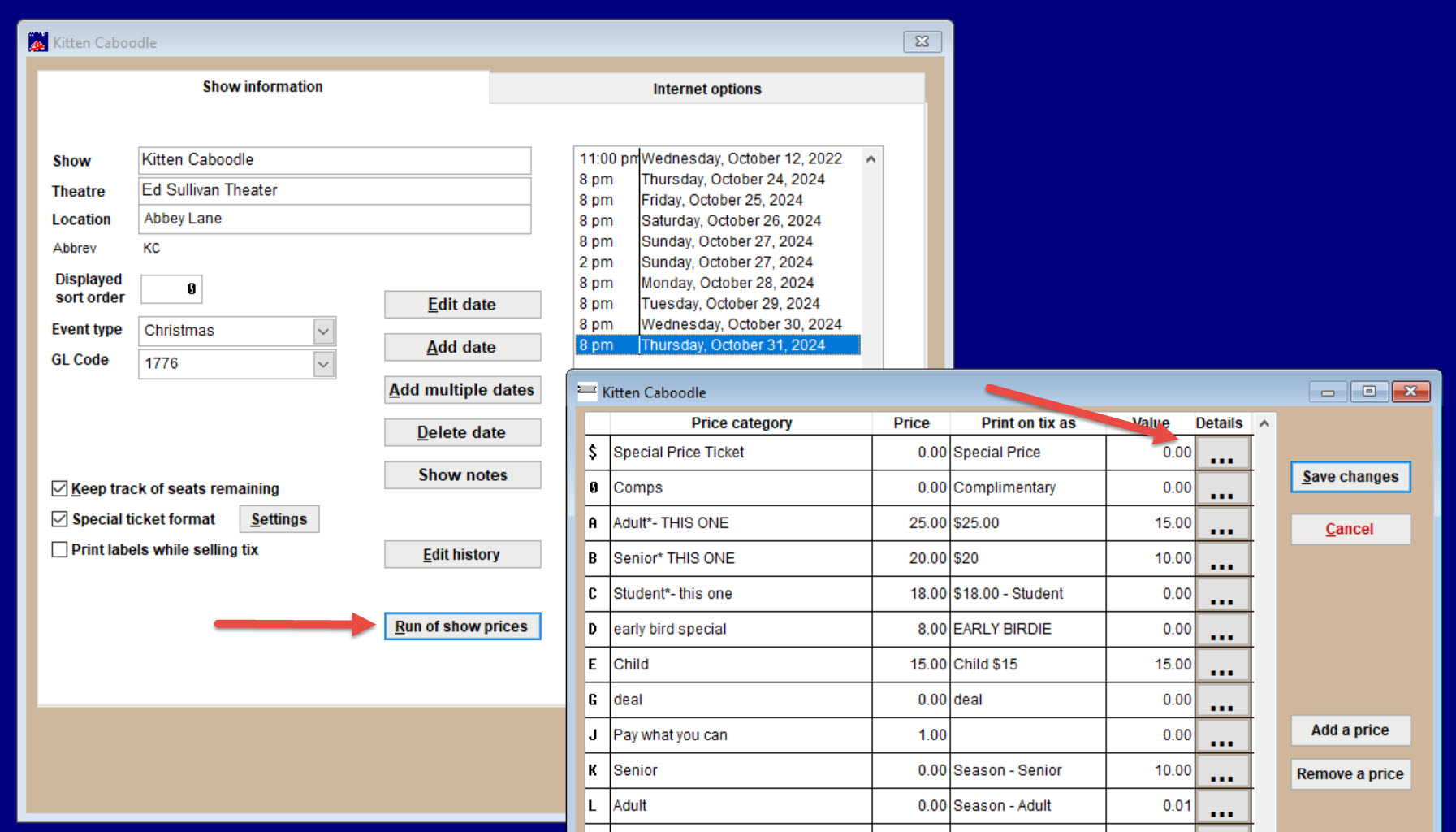The height and width of the screenshot is (832, 1456).
Task: Open details for deal price row
Action: (1222, 700)
